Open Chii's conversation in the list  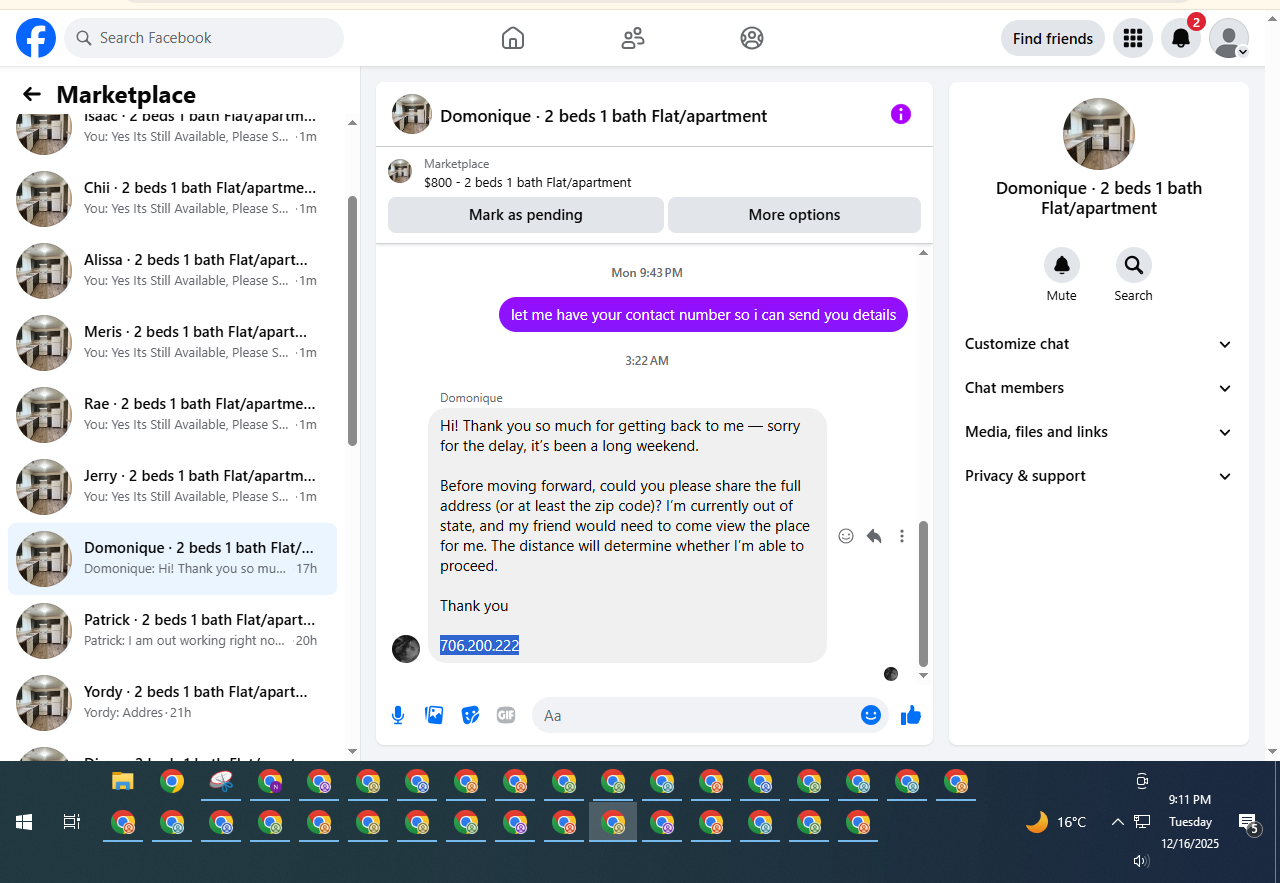pyautogui.click(x=172, y=198)
